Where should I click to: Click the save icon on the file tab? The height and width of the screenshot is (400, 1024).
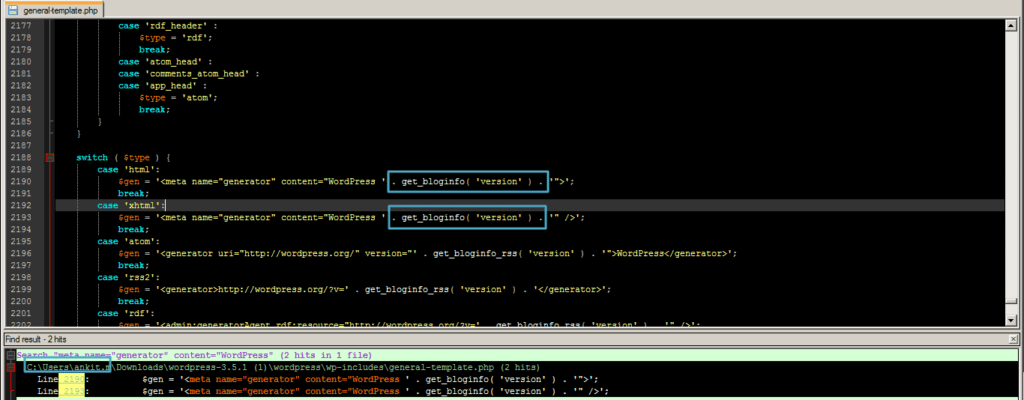(11, 9)
